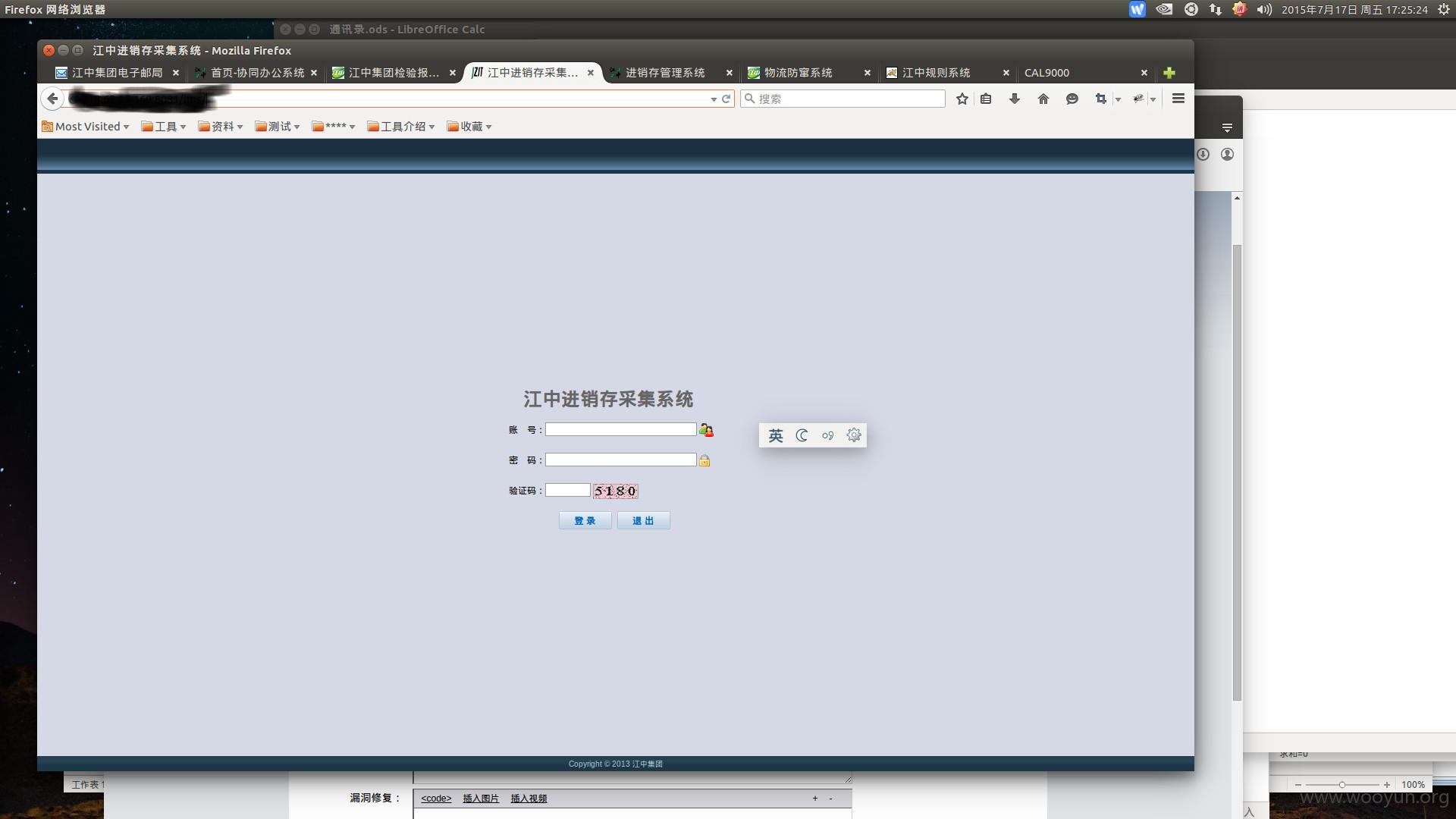Click the 退出 exit button
This screenshot has height=819, width=1456.
coord(643,521)
